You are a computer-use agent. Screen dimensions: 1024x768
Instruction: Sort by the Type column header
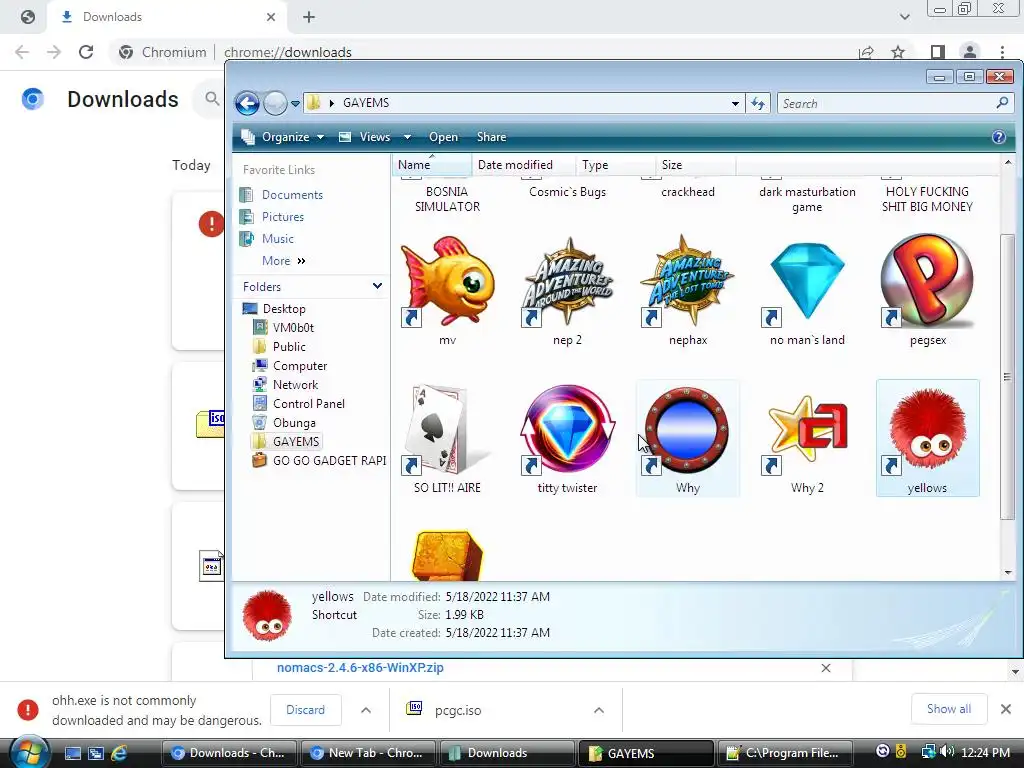[616, 165]
